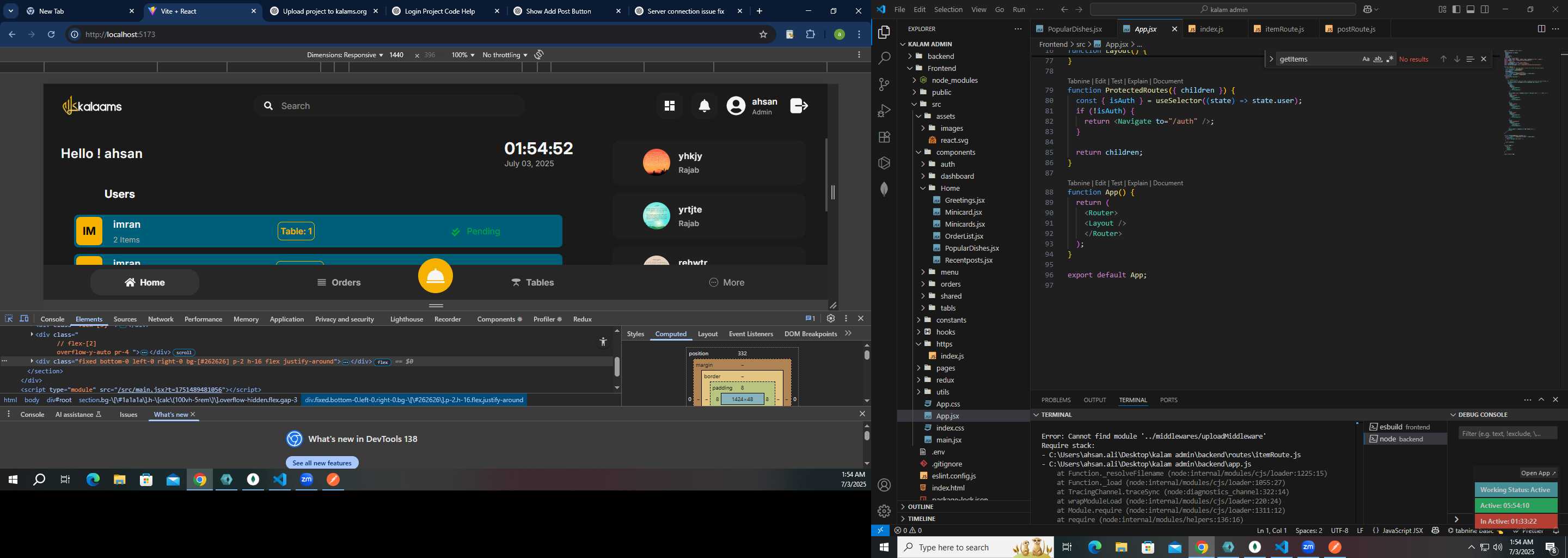
Task: Open OrderList.jsx in the Explorer tree
Action: [964, 236]
